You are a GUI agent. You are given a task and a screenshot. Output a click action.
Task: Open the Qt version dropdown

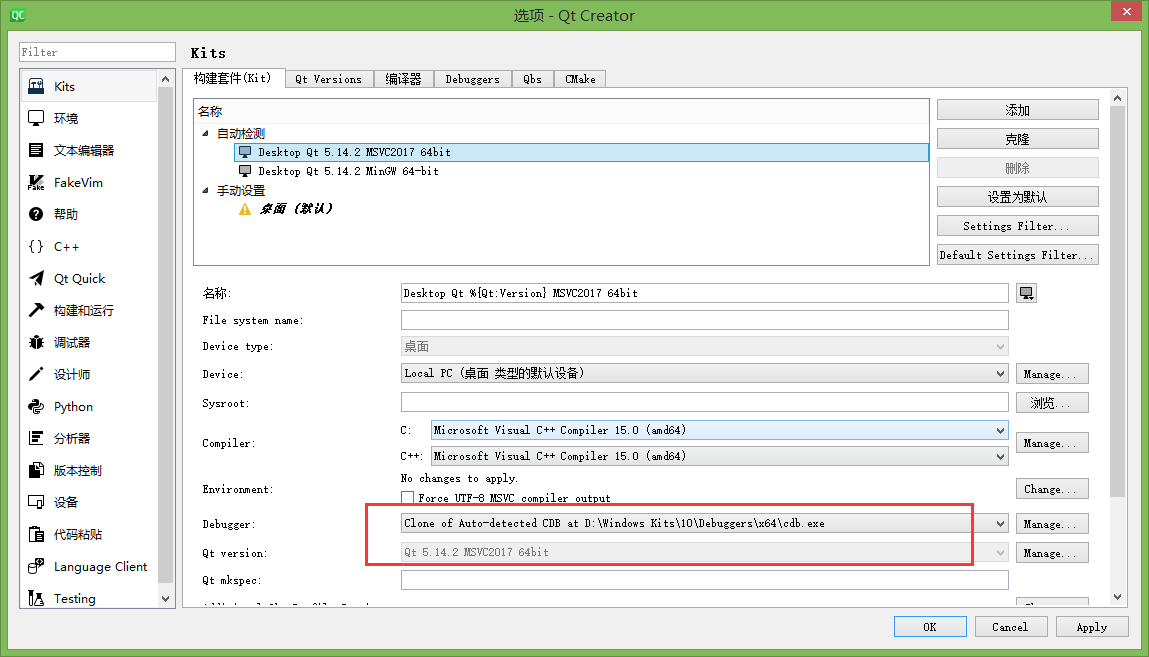coord(704,552)
